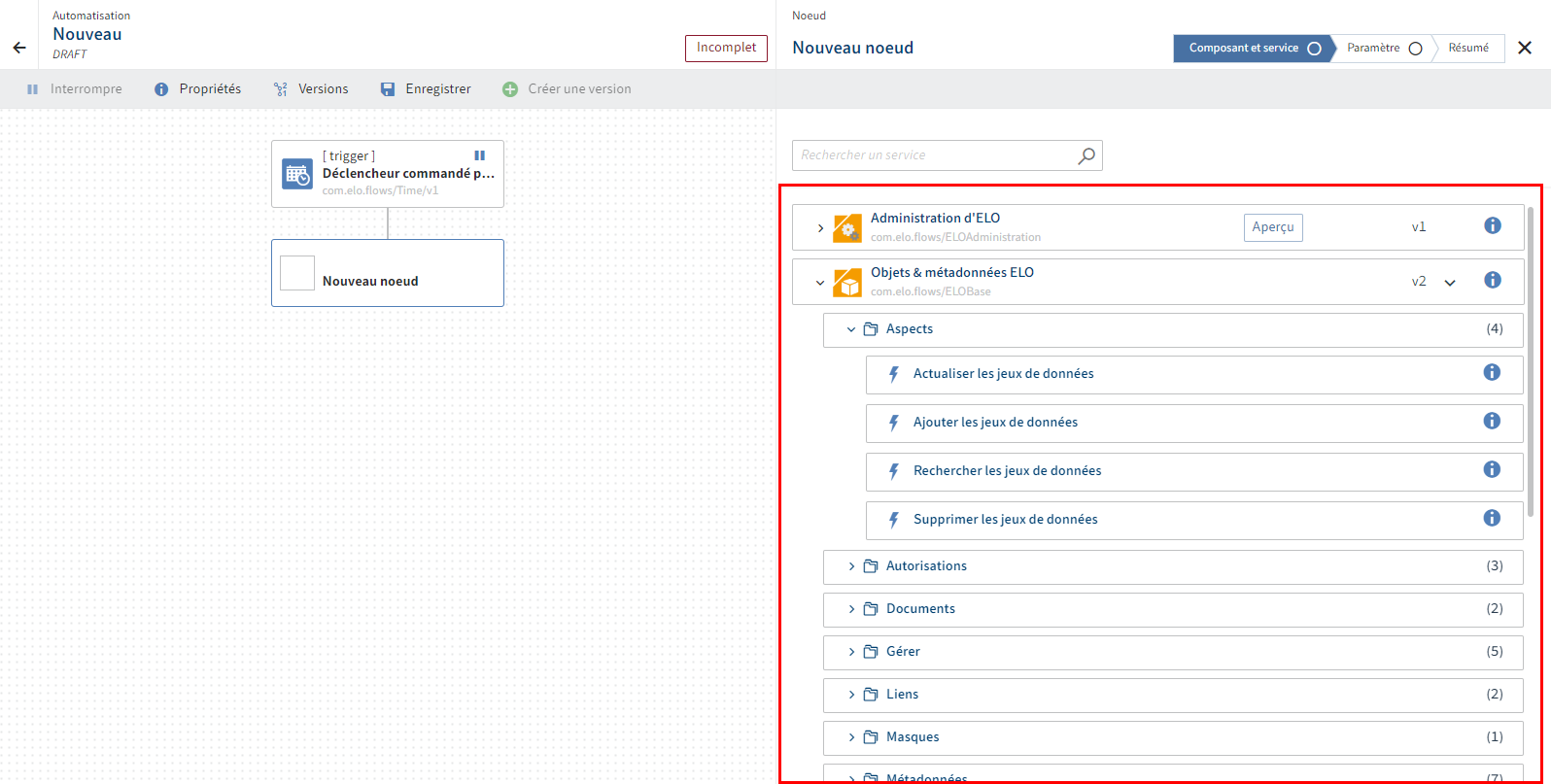Click lightning icon of Ajouter les jeux
The width and height of the screenshot is (1551, 784).
895,423
